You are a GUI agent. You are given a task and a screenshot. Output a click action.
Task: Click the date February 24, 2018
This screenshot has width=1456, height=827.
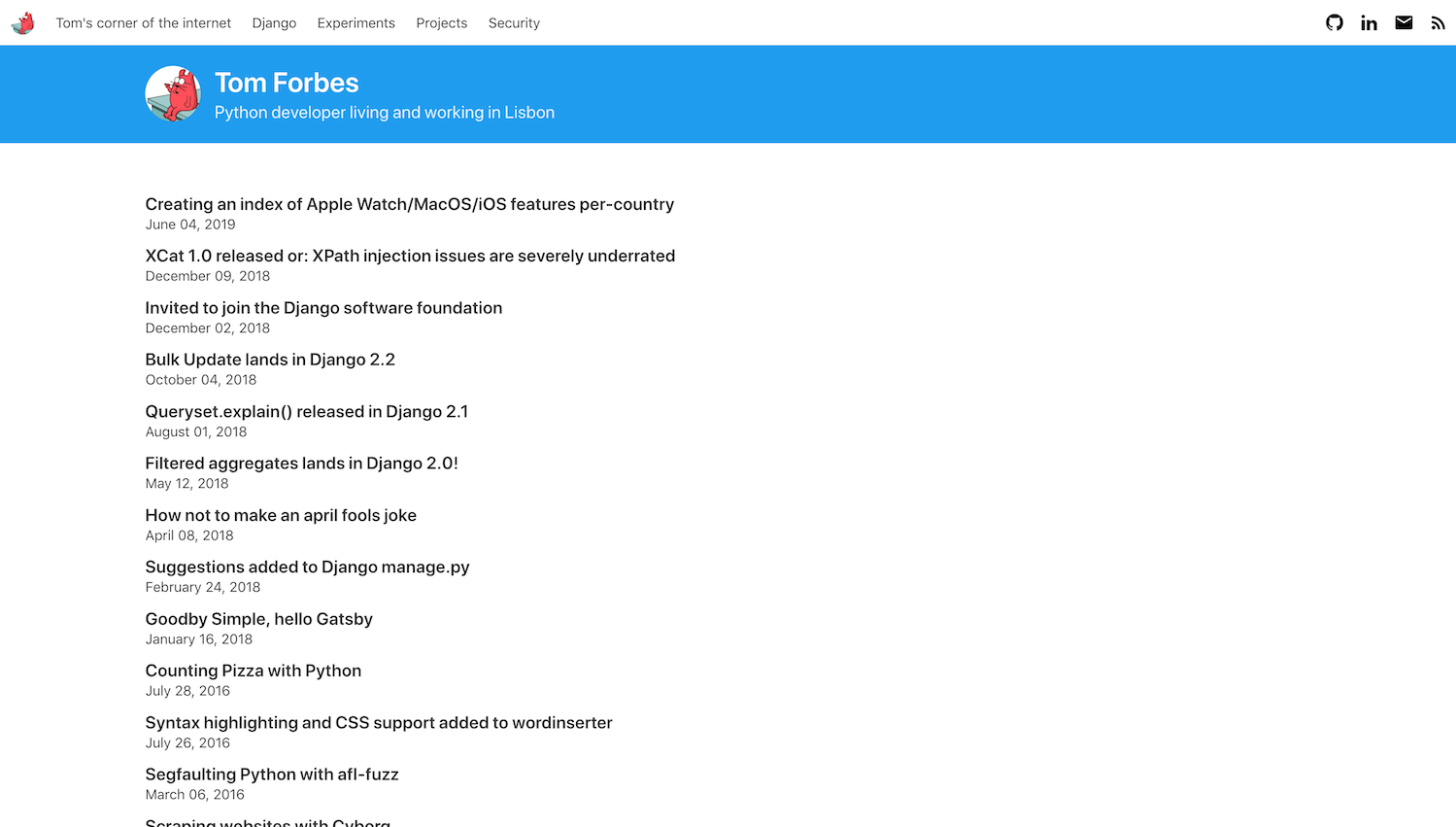(203, 587)
